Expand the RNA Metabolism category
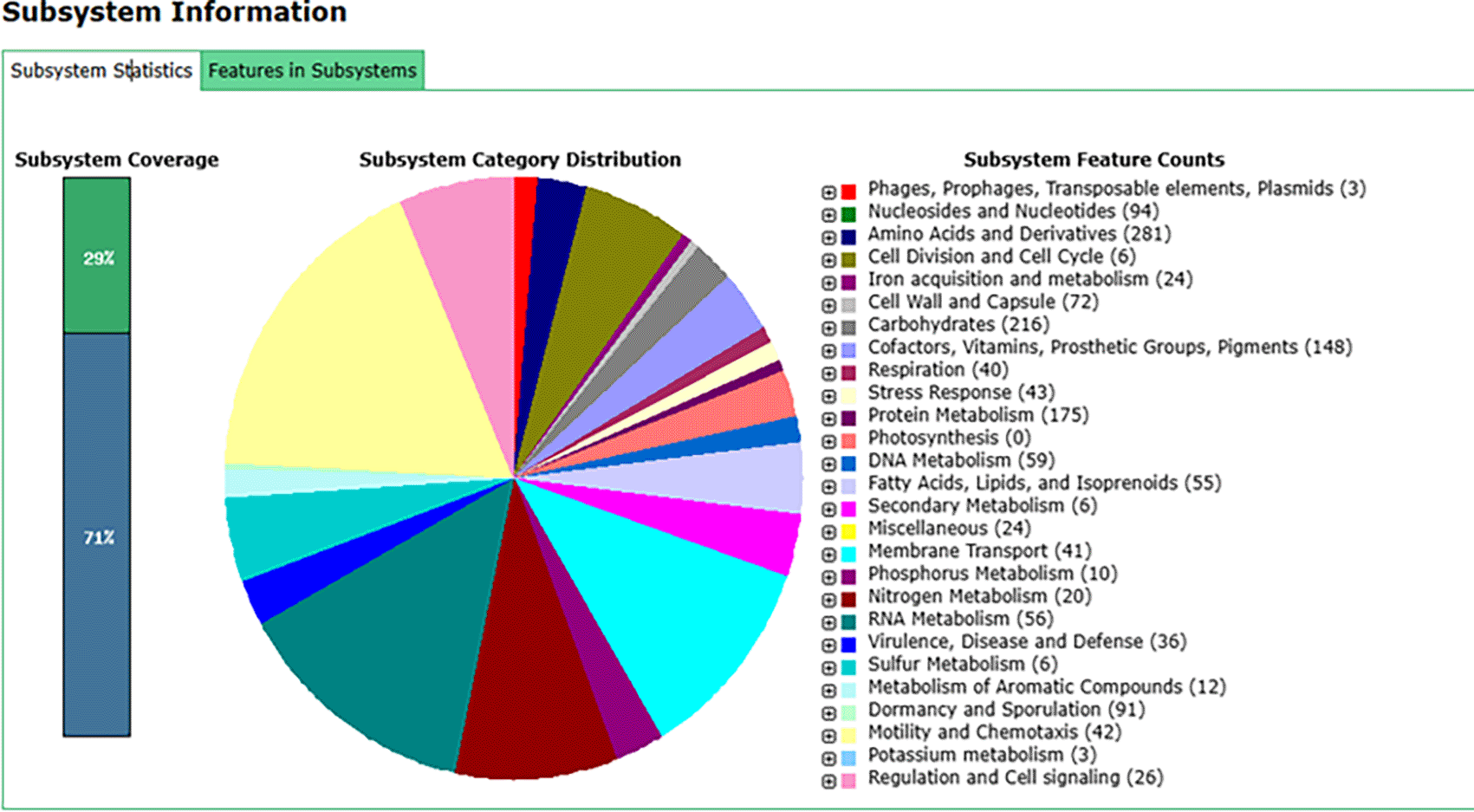The height and width of the screenshot is (812, 1474). pos(828,622)
